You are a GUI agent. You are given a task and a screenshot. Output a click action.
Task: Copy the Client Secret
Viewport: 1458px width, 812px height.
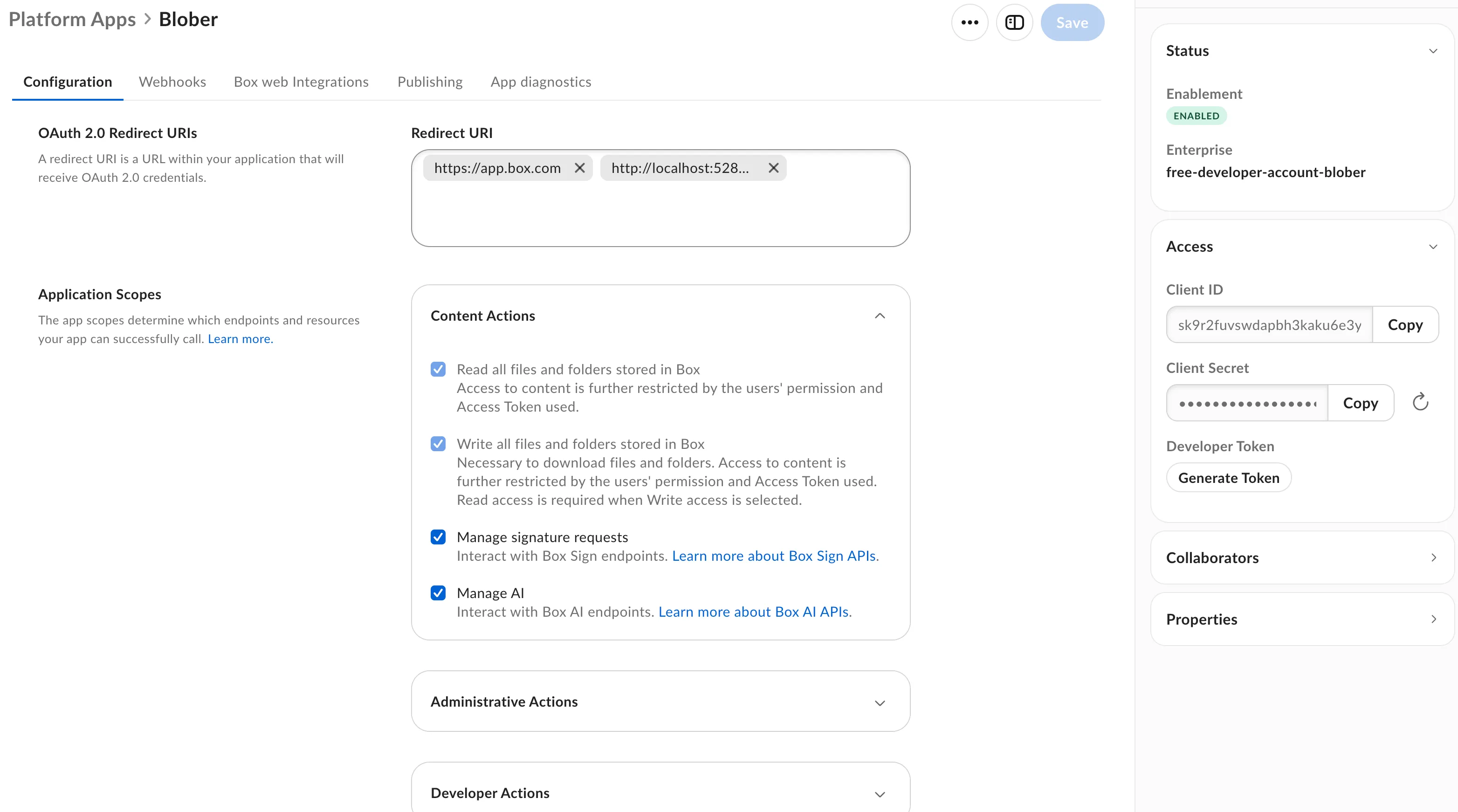click(x=1361, y=403)
